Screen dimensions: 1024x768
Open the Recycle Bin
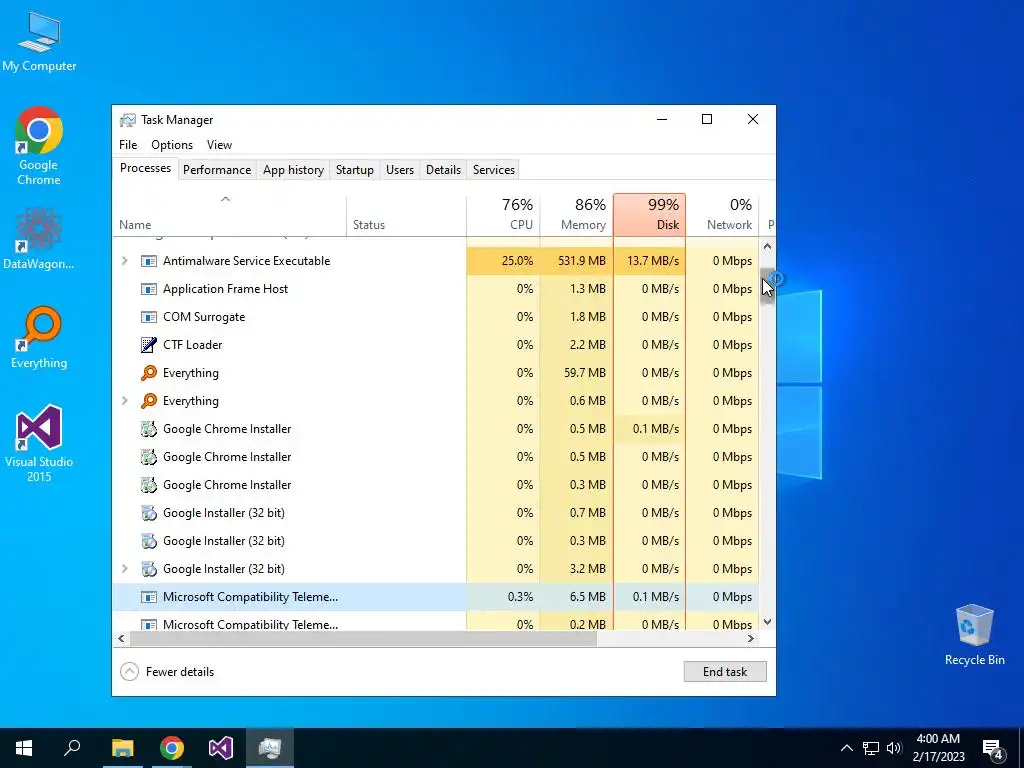974,635
